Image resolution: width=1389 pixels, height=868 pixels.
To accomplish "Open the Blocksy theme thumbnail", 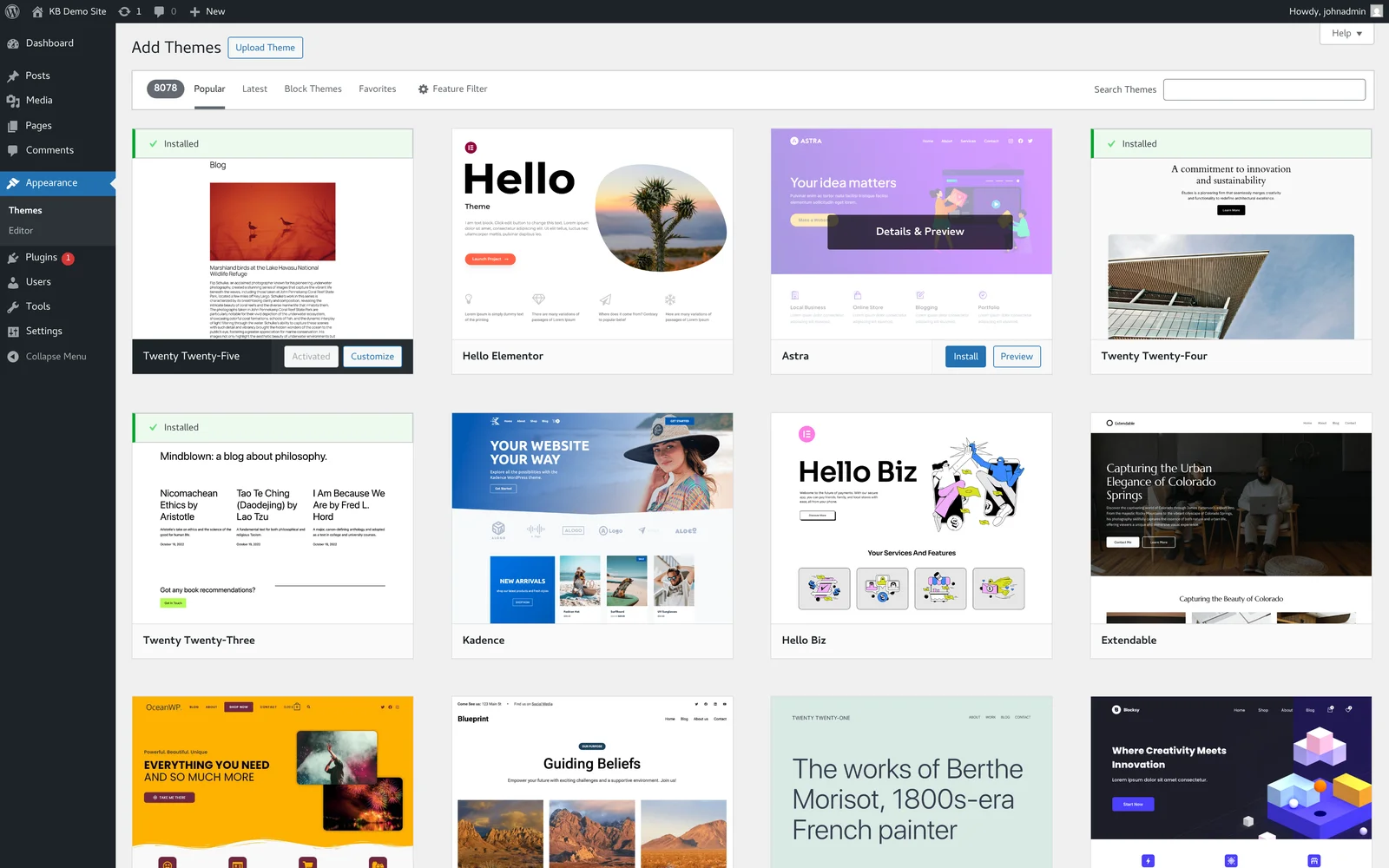I will pyautogui.click(x=1231, y=782).
